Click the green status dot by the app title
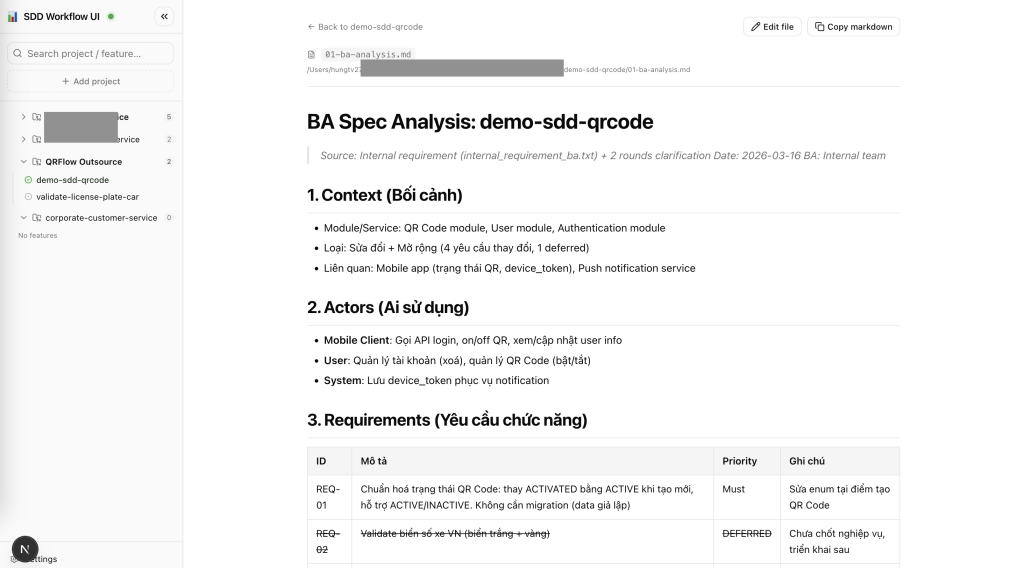The width and height of the screenshot is (1024, 568). click(x=111, y=16)
